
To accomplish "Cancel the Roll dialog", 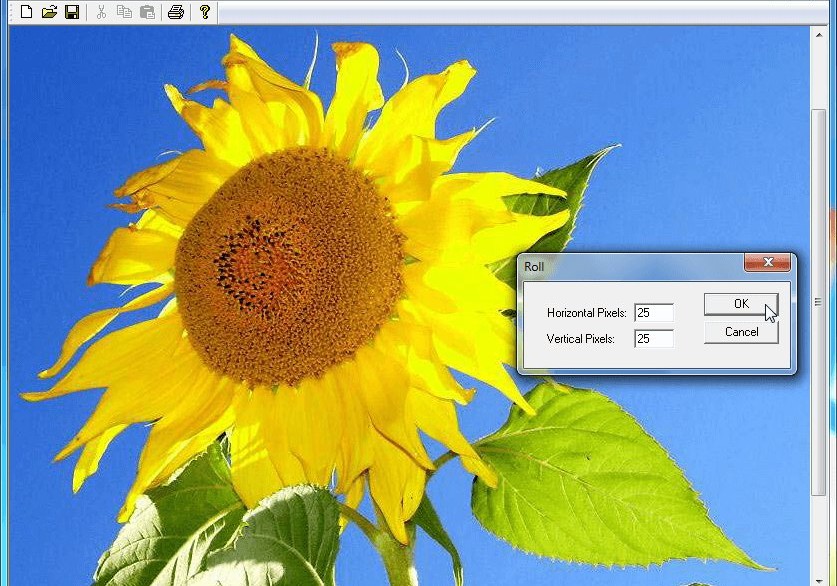I will coord(741,332).
